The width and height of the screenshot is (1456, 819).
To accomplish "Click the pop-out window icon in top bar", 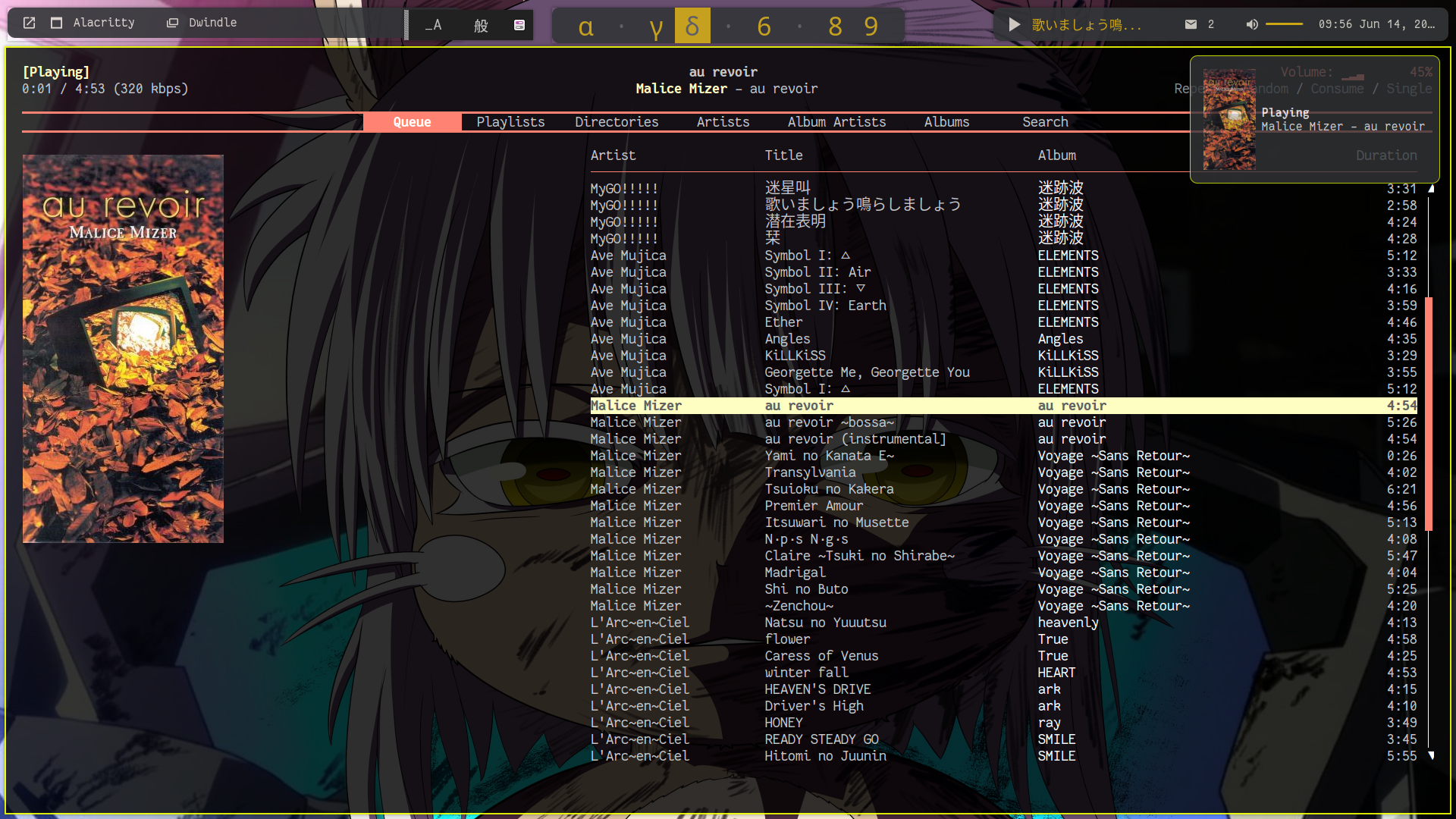I will 29,23.
